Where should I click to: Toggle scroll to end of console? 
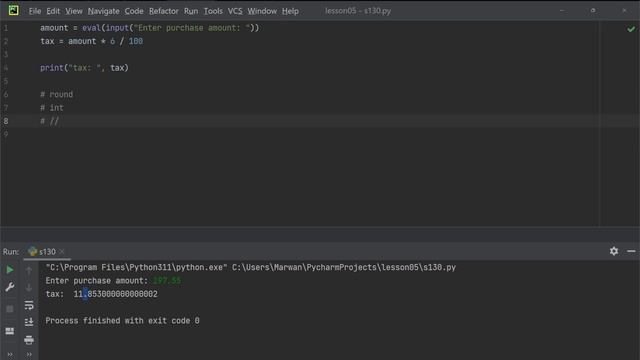point(29,322)
